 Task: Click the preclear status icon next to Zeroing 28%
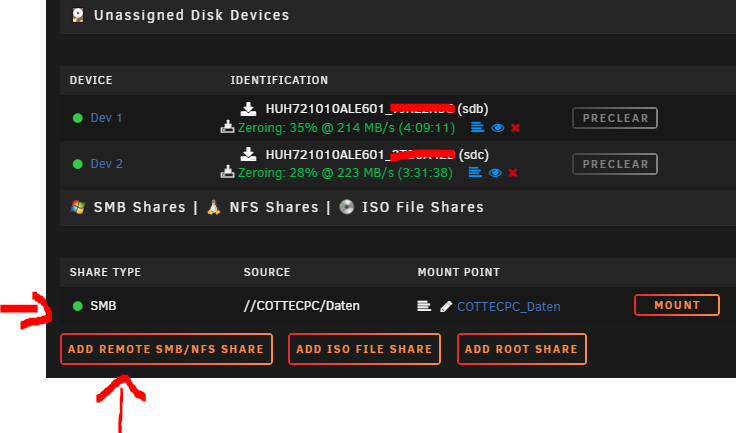point(227,172)
